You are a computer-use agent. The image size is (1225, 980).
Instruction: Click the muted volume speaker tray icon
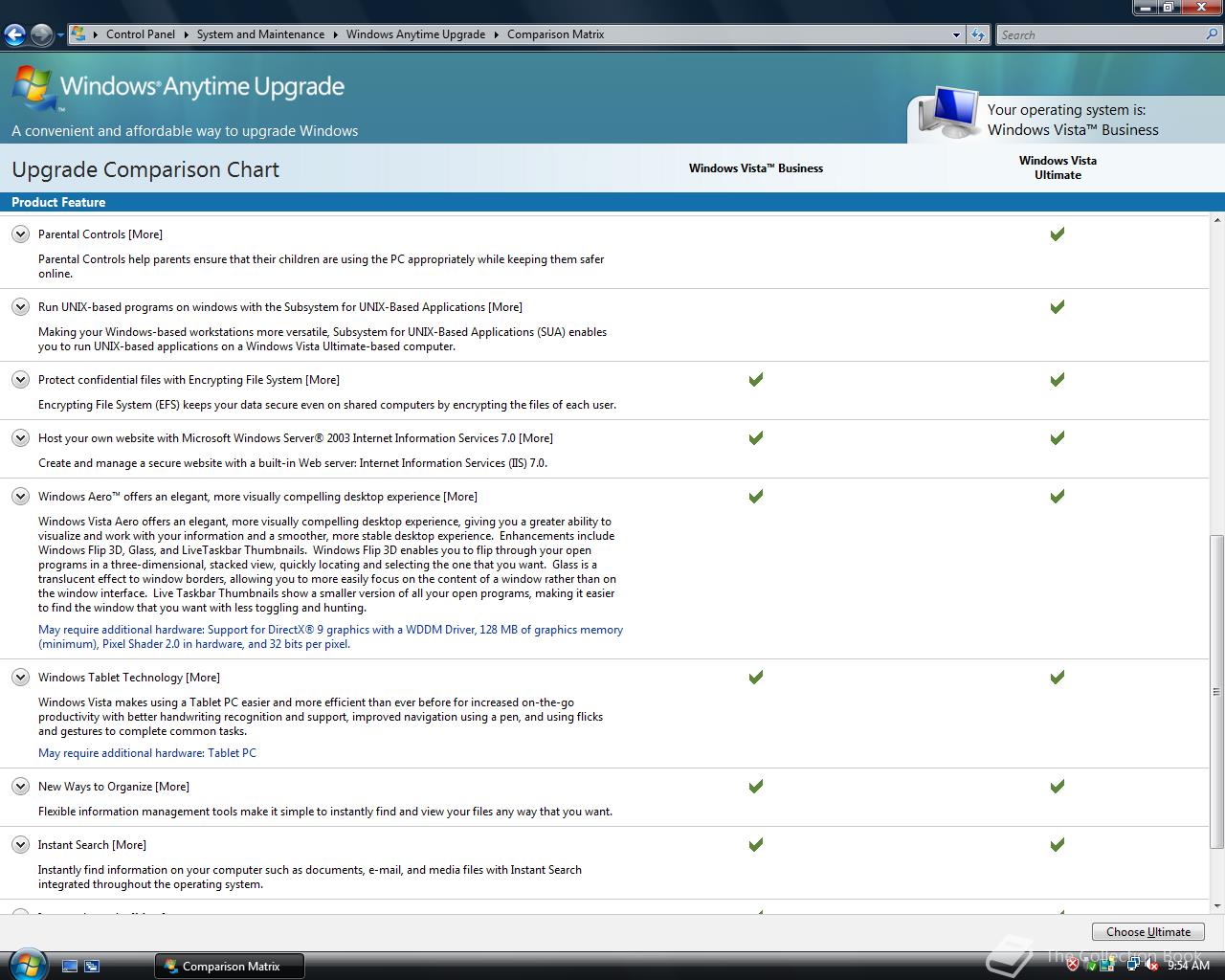point(1151,966)
